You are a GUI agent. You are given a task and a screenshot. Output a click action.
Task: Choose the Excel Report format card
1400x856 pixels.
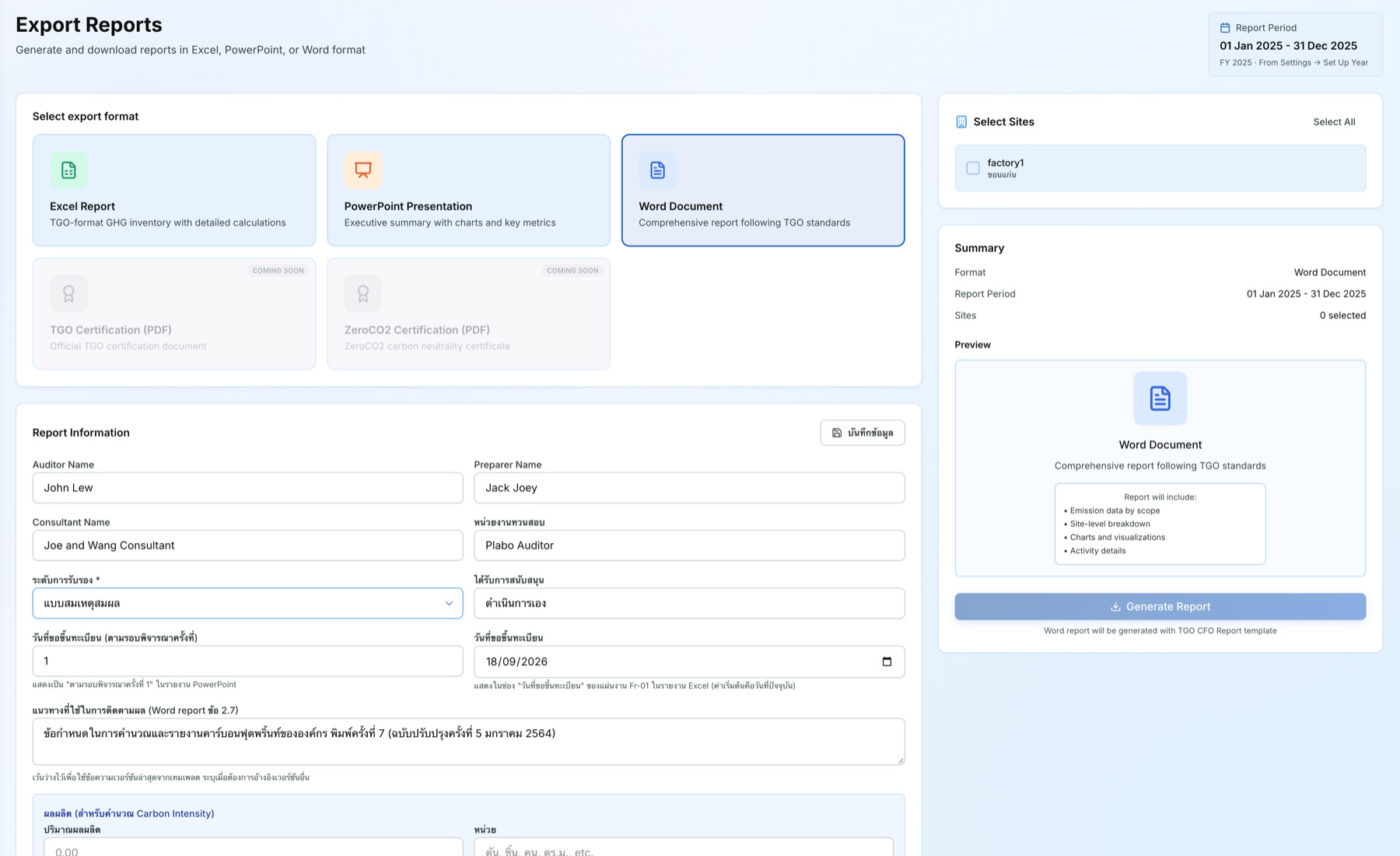(x=174, y=191)
